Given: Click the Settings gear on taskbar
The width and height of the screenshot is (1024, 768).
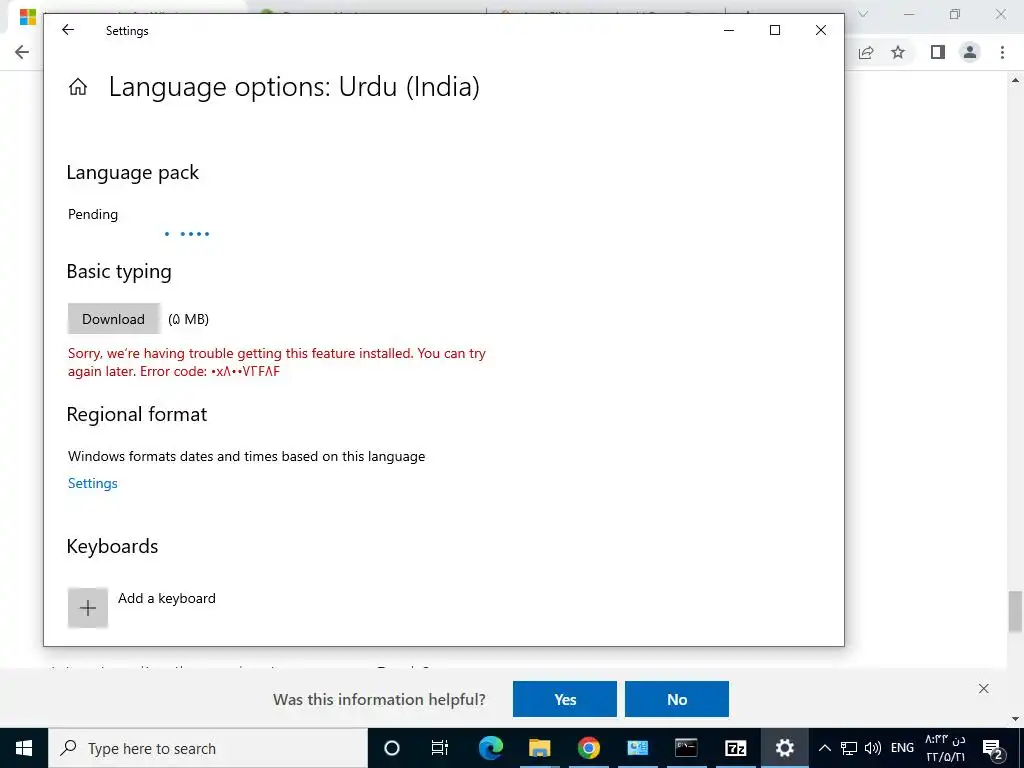Looking at the screenshot, I should click(784, 748).
